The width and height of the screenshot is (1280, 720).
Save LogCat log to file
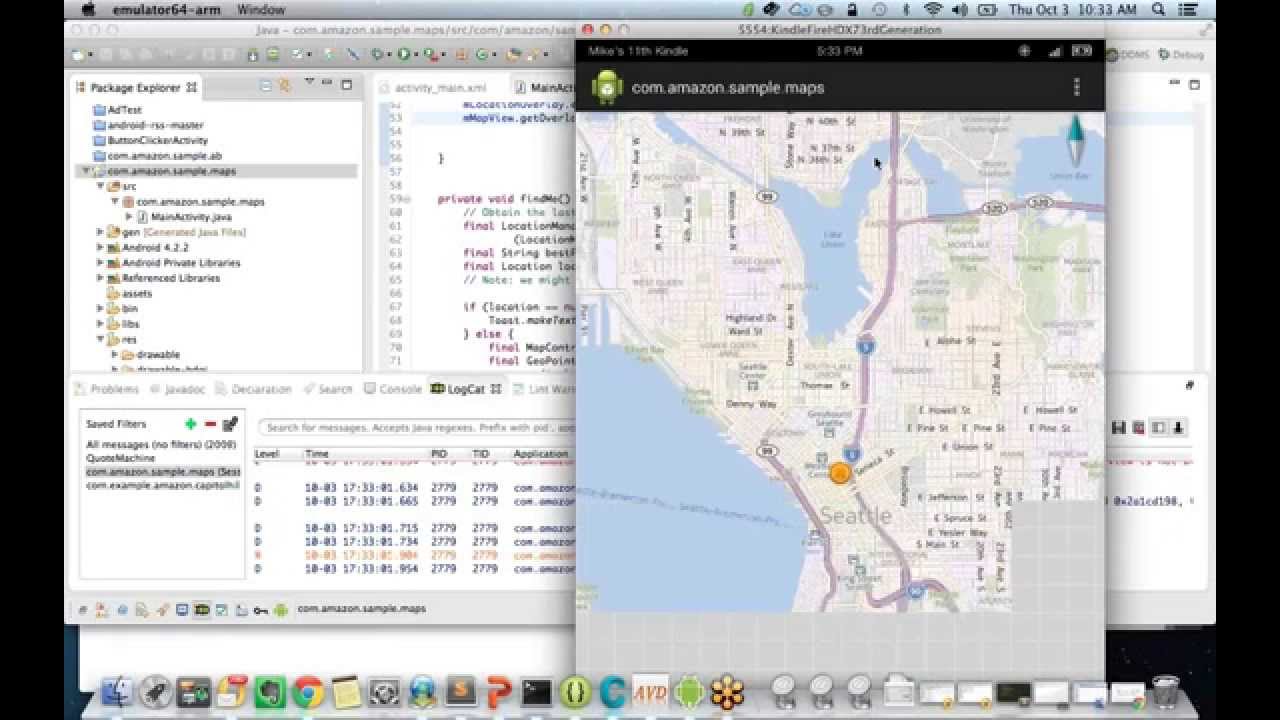1119,428
